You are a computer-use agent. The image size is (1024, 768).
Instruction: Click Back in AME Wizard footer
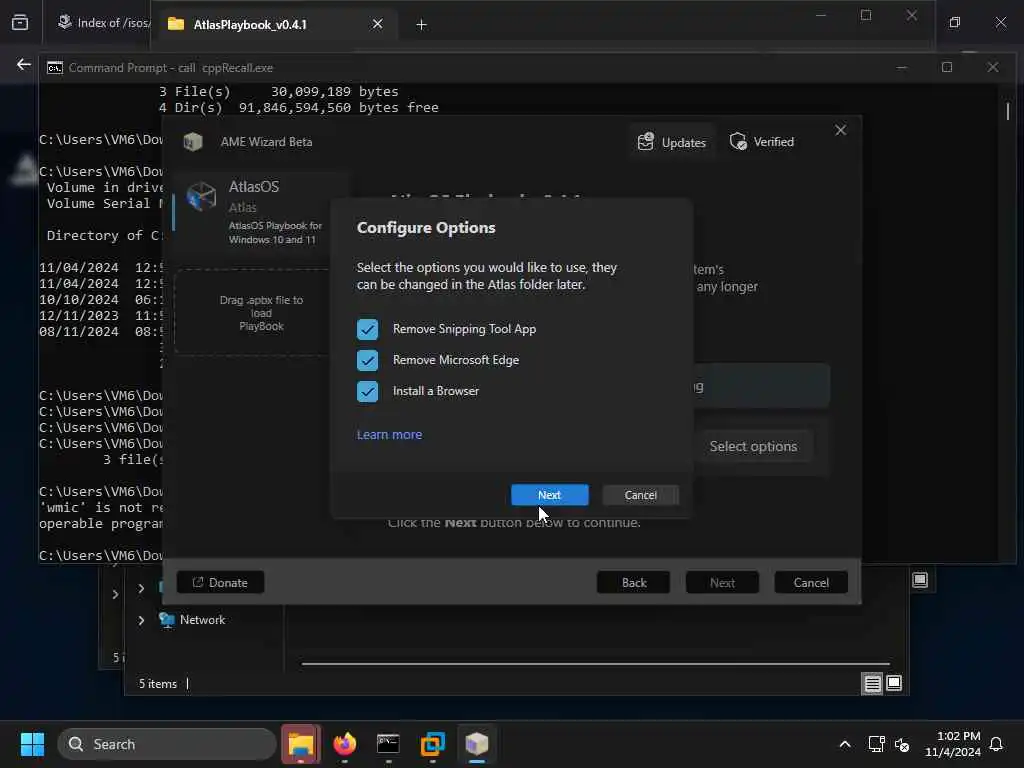[633, 583]
